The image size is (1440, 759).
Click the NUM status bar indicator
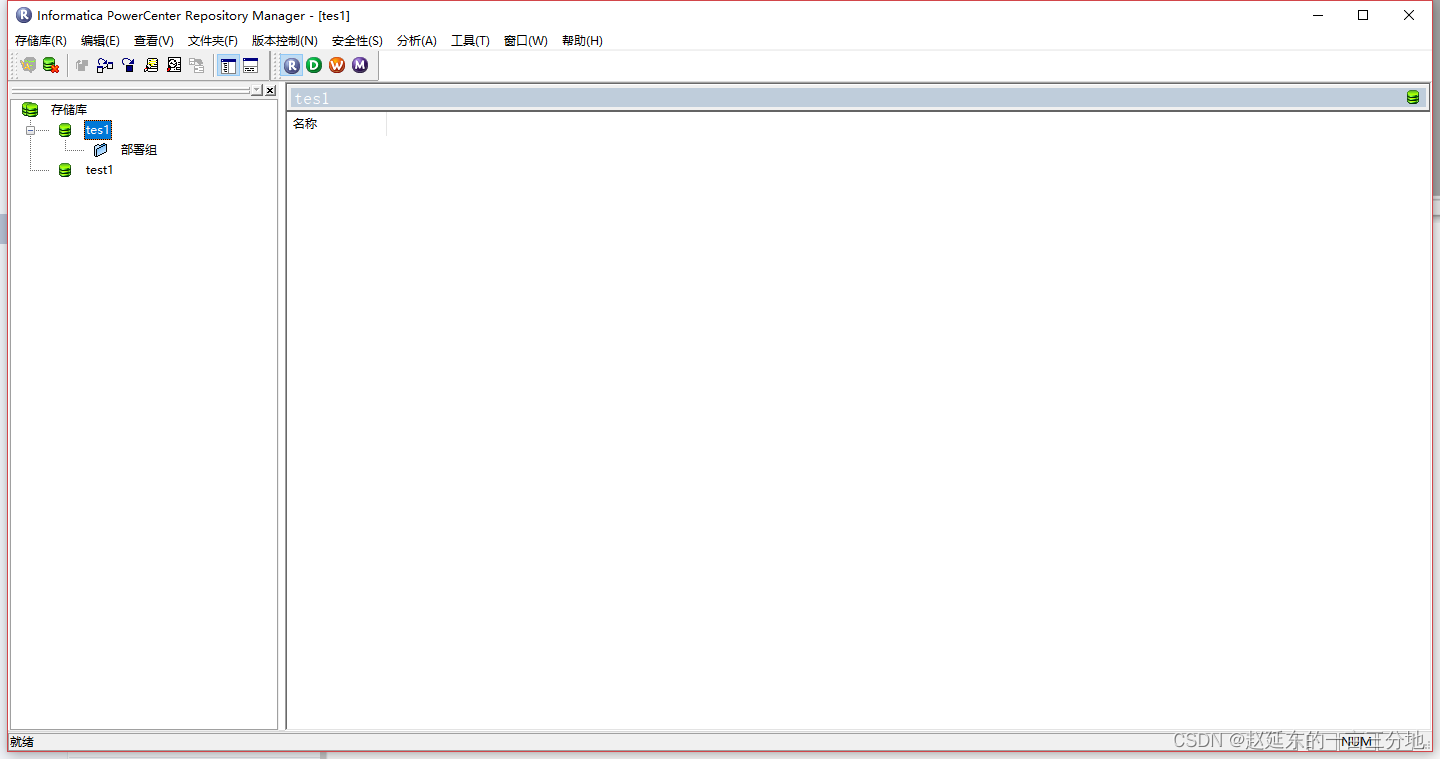1356,742
